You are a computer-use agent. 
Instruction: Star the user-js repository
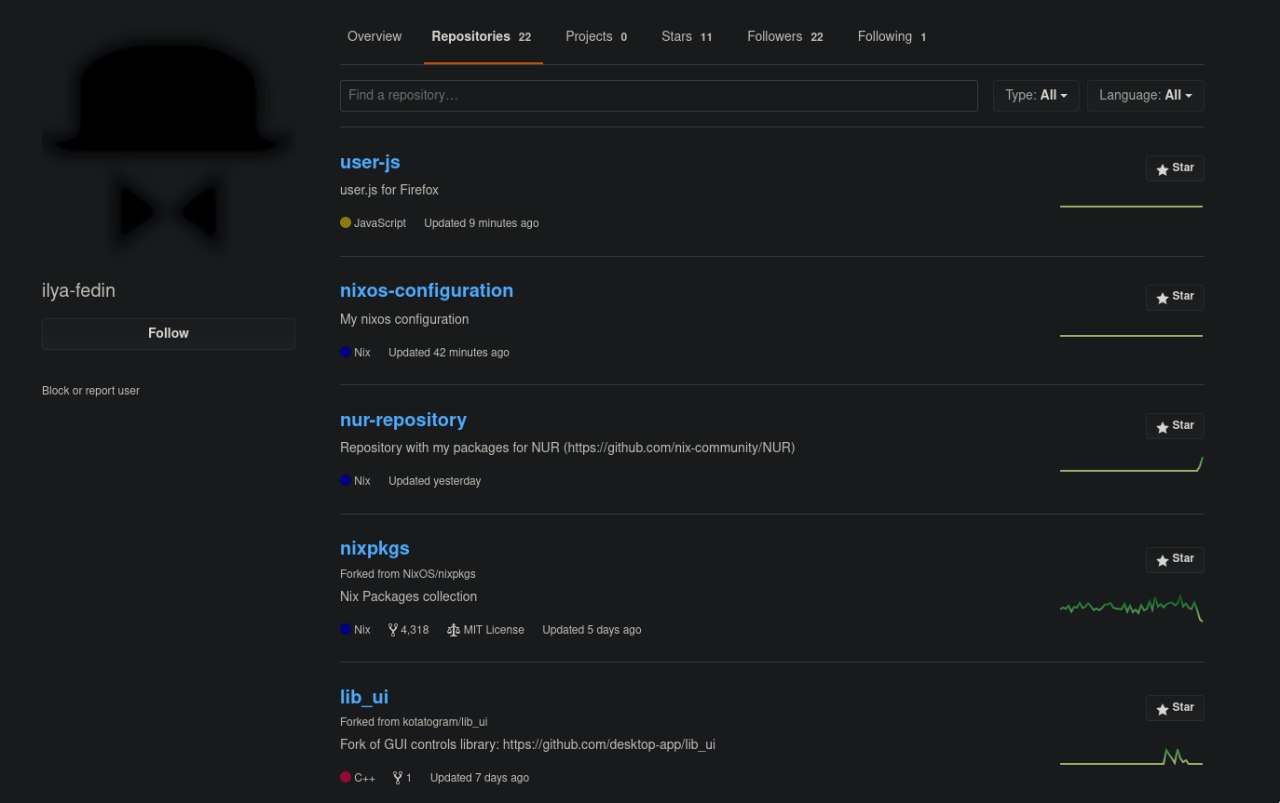coord(1175,169)
